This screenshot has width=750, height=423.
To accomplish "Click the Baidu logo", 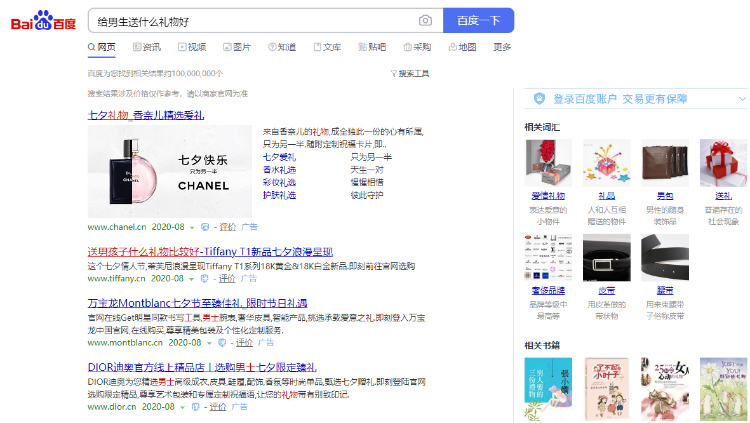I will [43, 21].
